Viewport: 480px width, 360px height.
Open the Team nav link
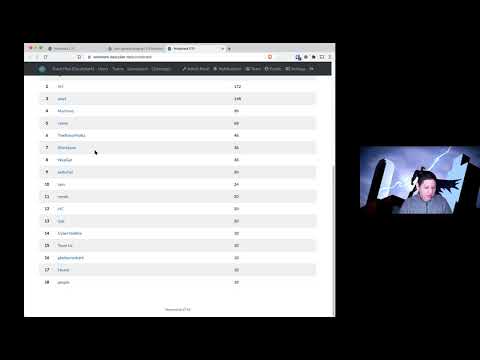[x=253, y=69]
